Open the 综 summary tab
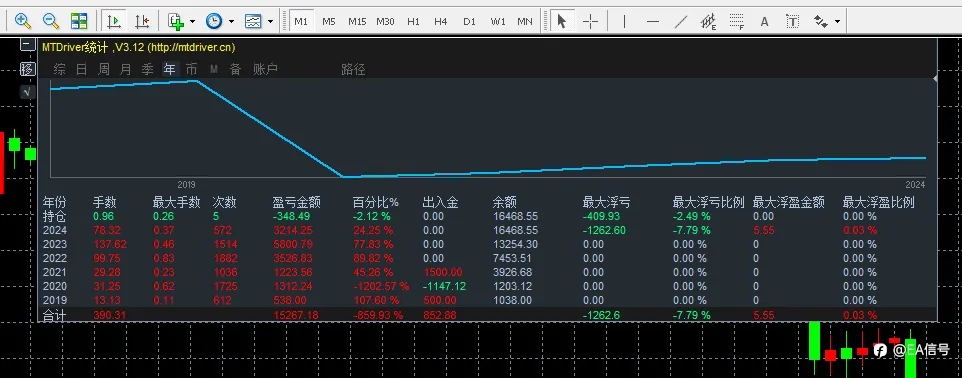Screen dimensions: 962x378 pos(60,69)
